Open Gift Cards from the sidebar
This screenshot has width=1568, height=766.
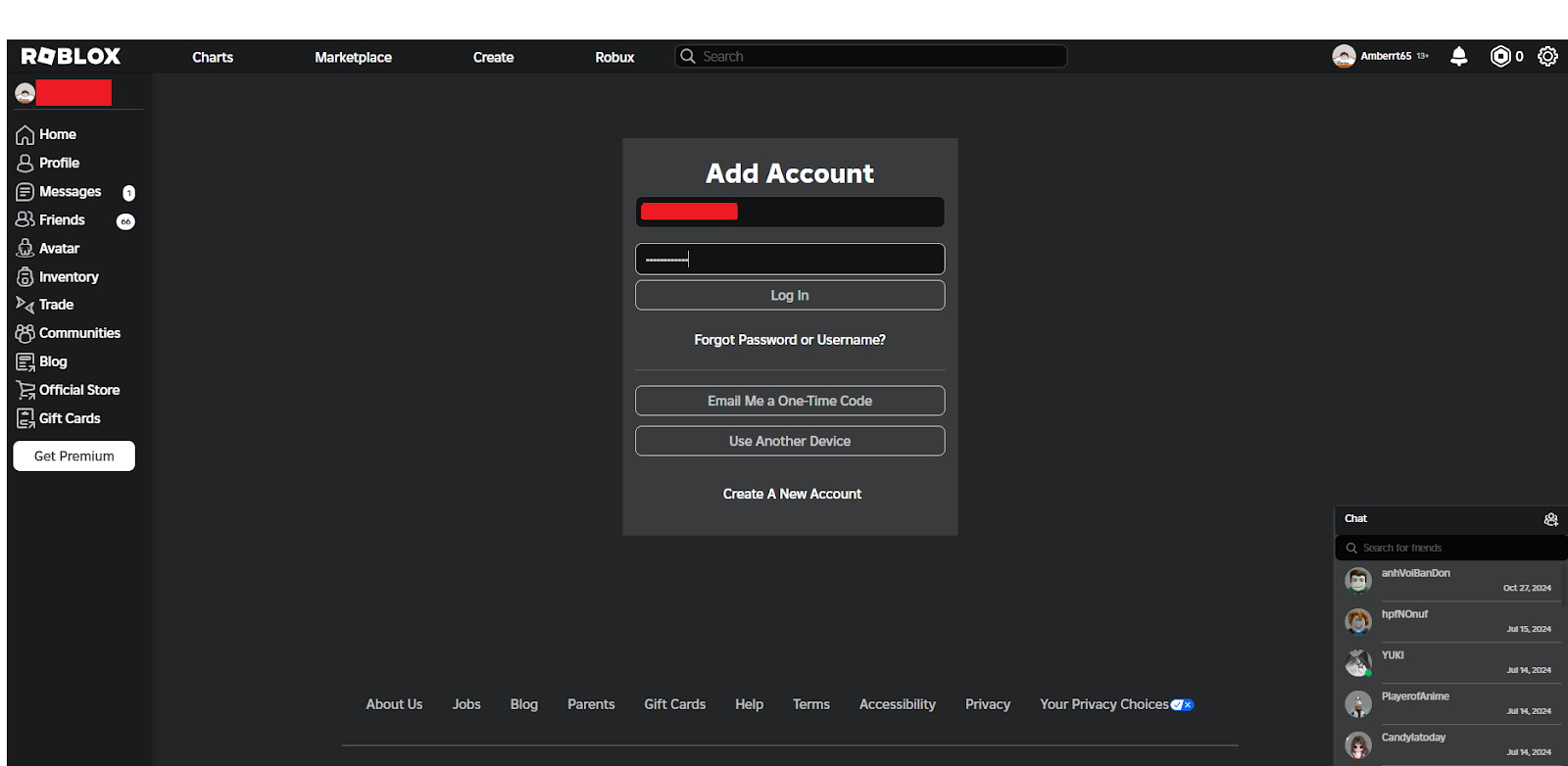click(58, 418)
